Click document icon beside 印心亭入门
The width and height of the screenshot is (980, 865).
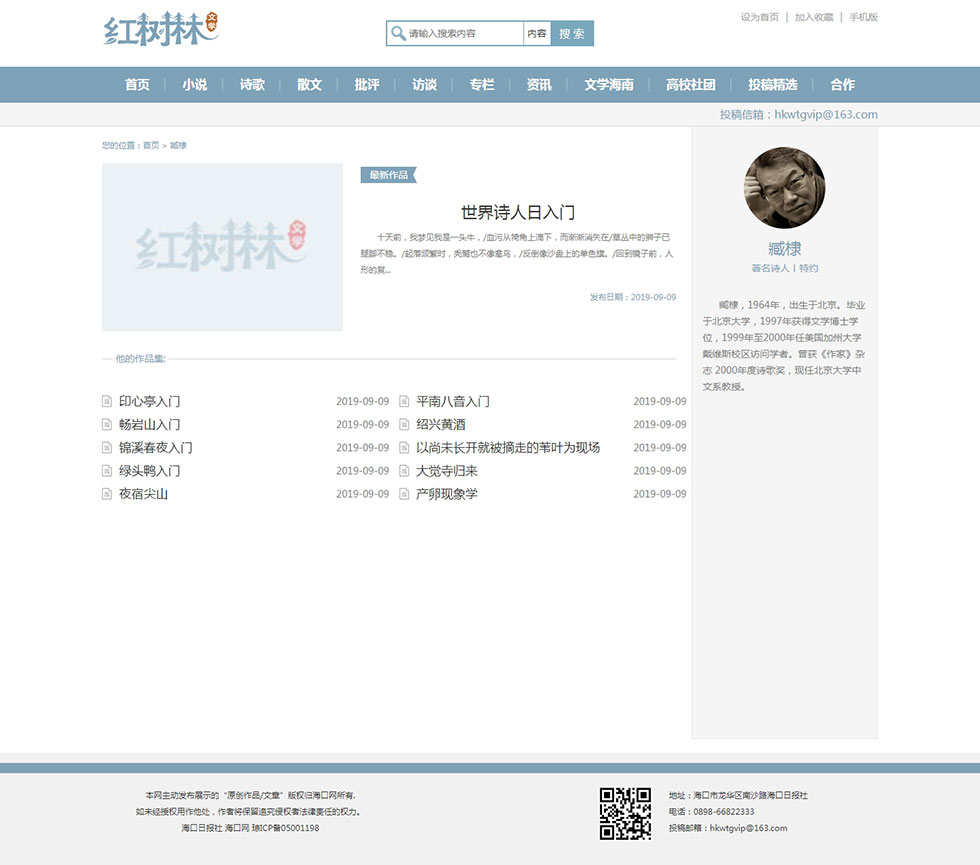tap(107, 401)
